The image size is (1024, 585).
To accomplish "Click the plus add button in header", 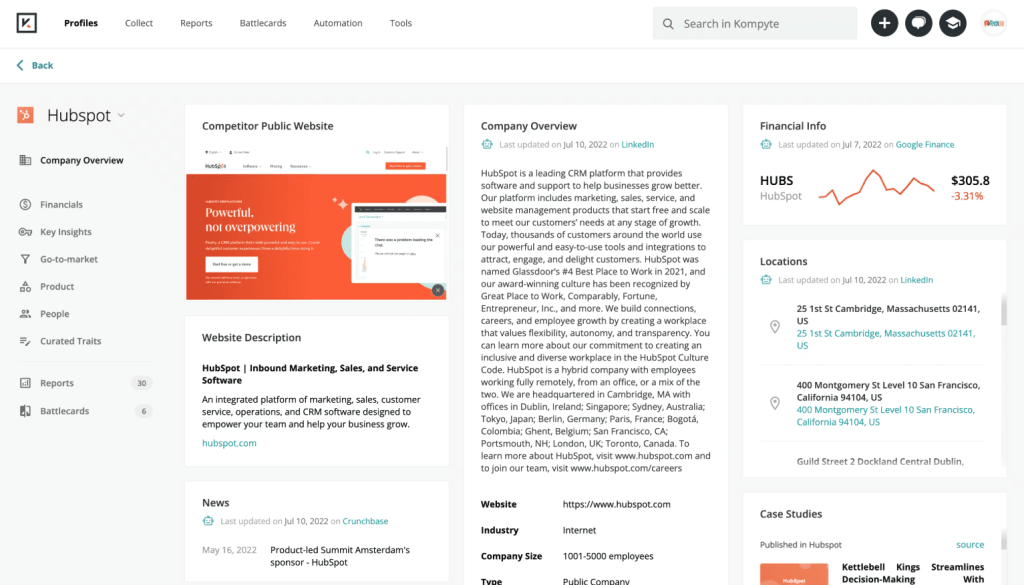I will 884,24.
